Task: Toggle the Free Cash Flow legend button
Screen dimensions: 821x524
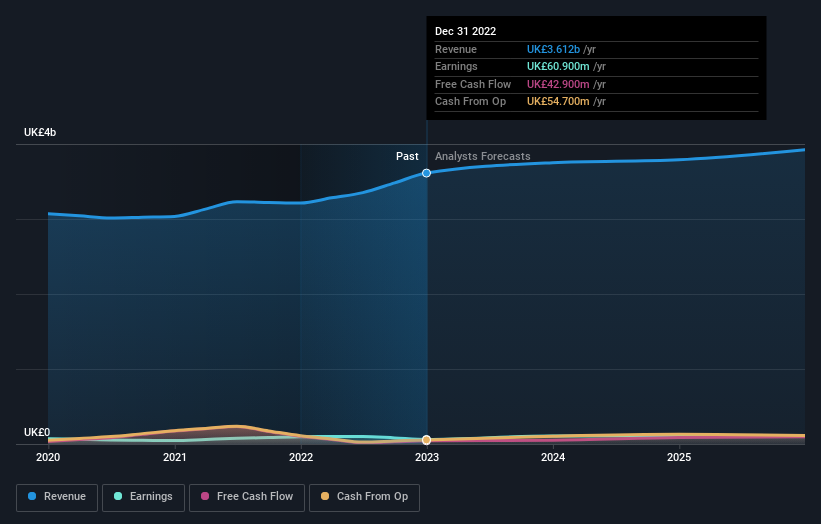Action: click(247, 497)
